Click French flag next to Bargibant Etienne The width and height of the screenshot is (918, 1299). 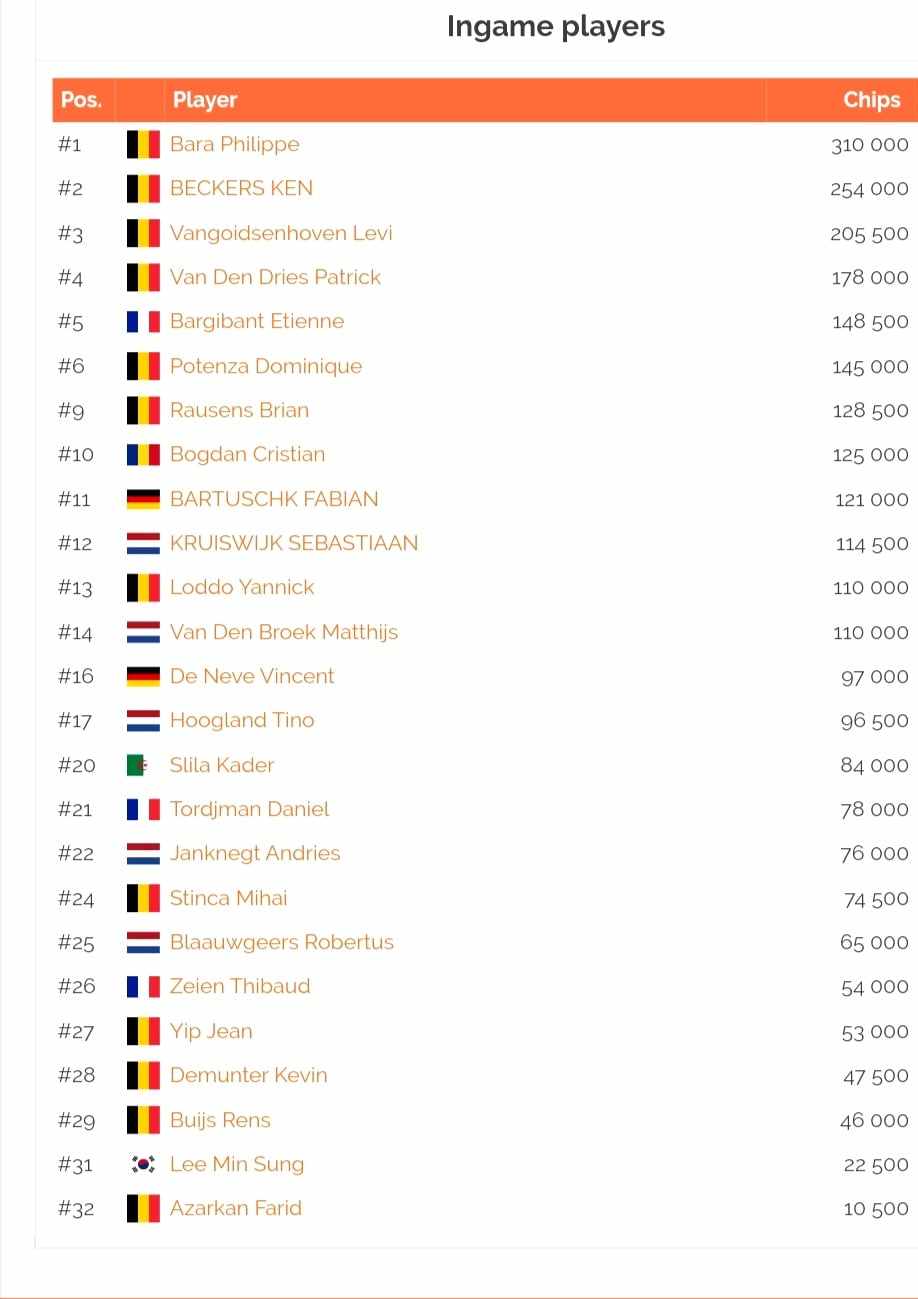pos(143,321)
